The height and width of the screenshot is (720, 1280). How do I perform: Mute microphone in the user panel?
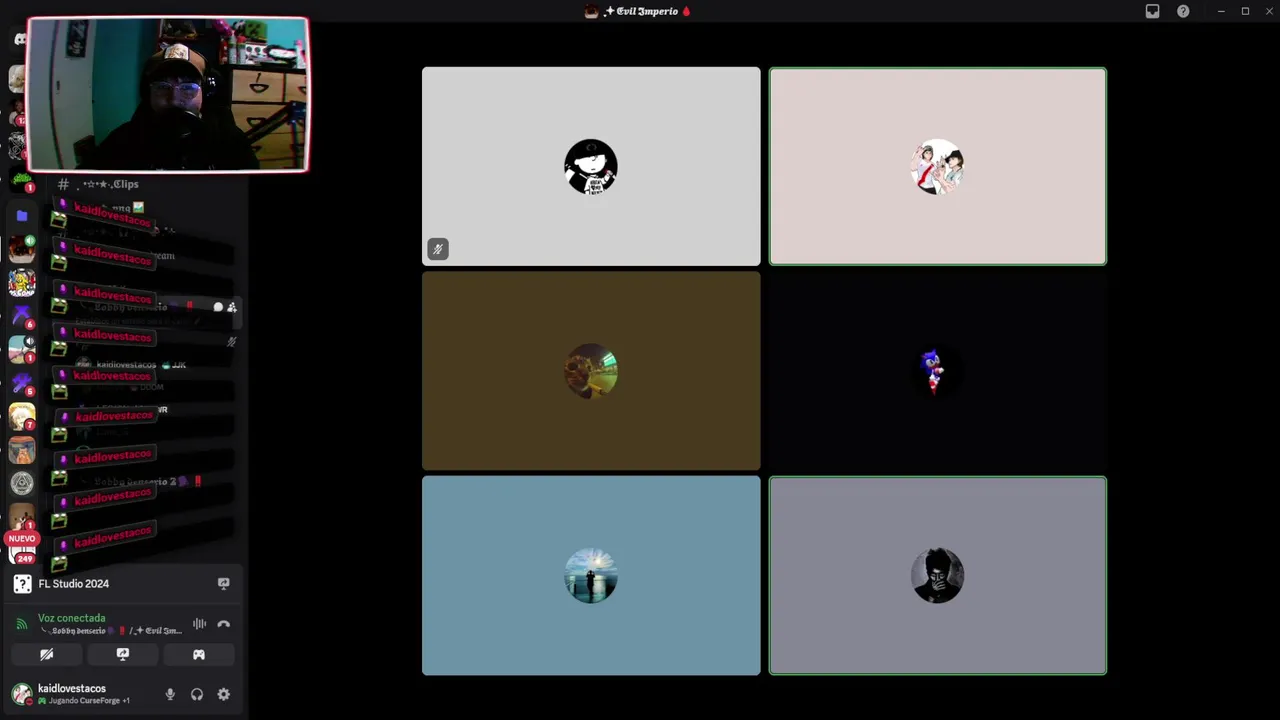[170, 694]
